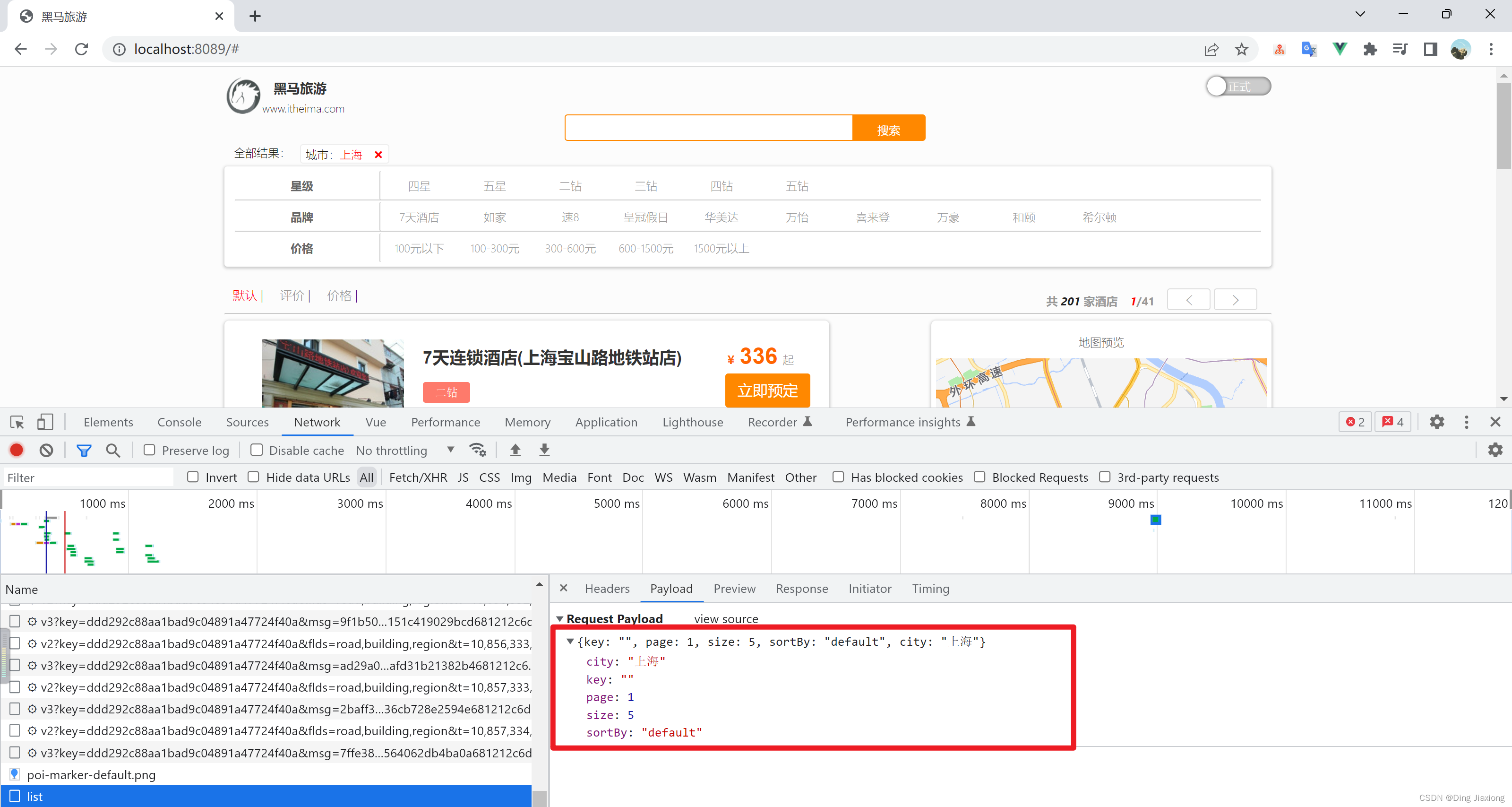Click the request list scrollbar thumb

539,798
